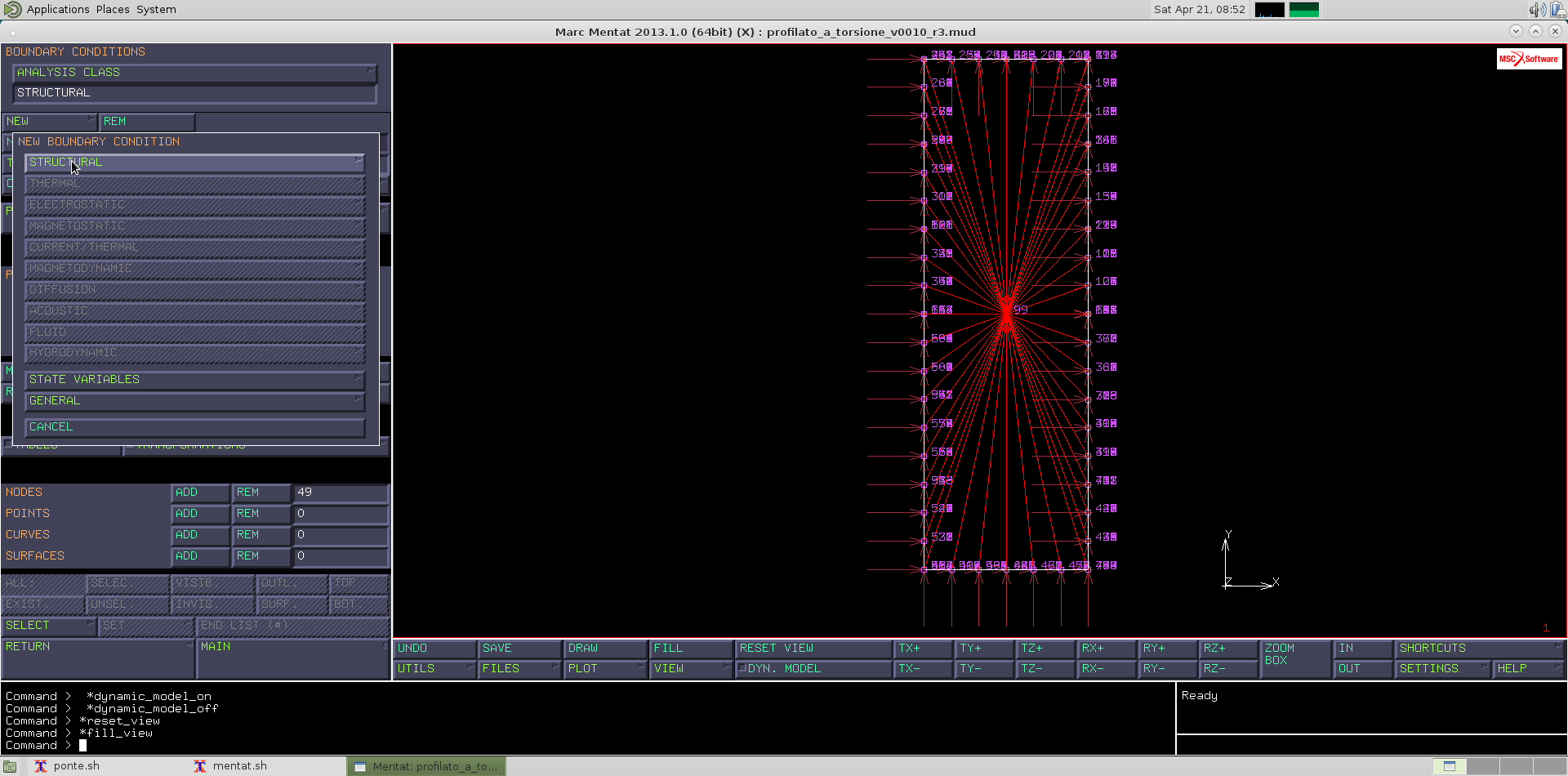Image resolution: width=1568 pixels, height=776 pixels.
Task: Click TX- to translate view
Action: [x=924, y=669]
